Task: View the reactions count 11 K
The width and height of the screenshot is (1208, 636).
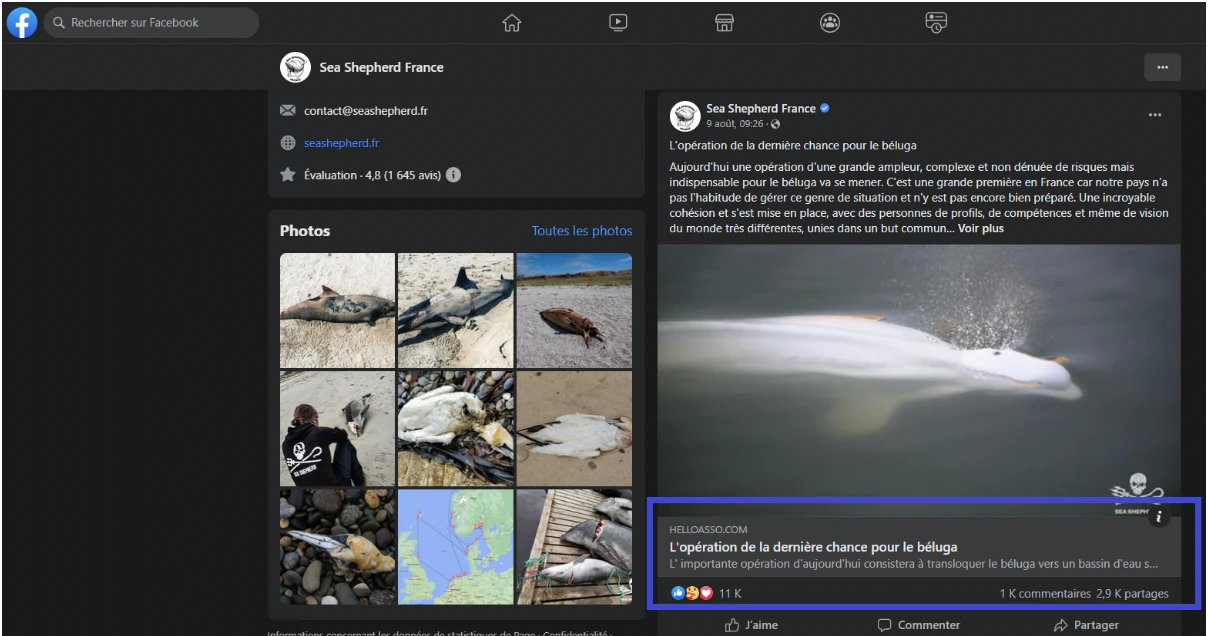Action: 730,593
